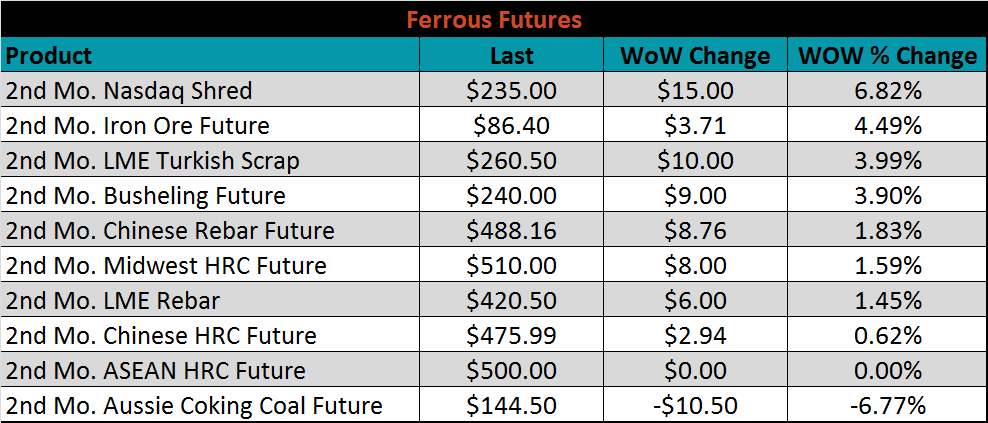The height and width of the screenshot is (423, 988).
Task: Click the -6.77% change cell
Action: pos(887,405)
